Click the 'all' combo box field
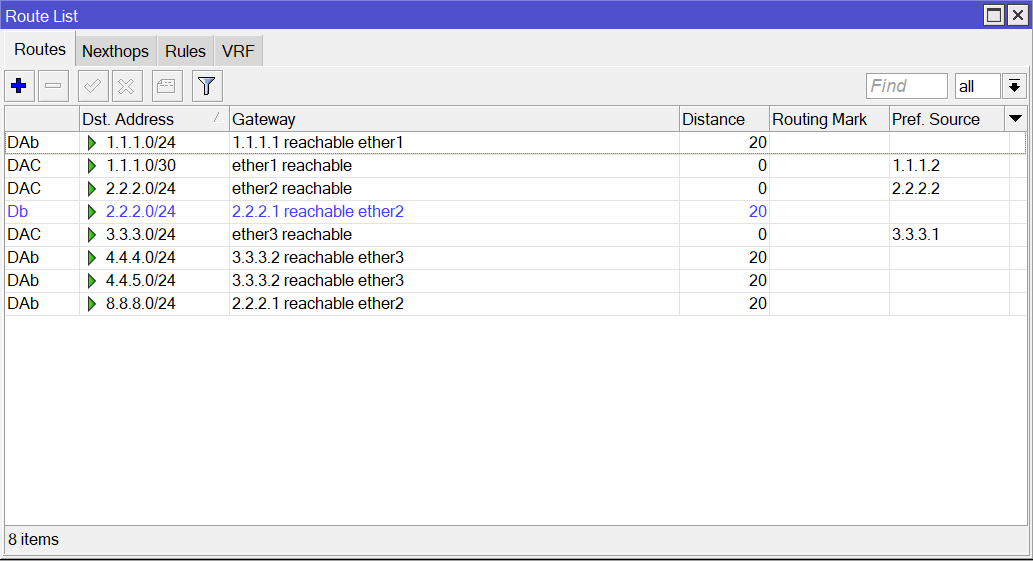 pos(976,86)
